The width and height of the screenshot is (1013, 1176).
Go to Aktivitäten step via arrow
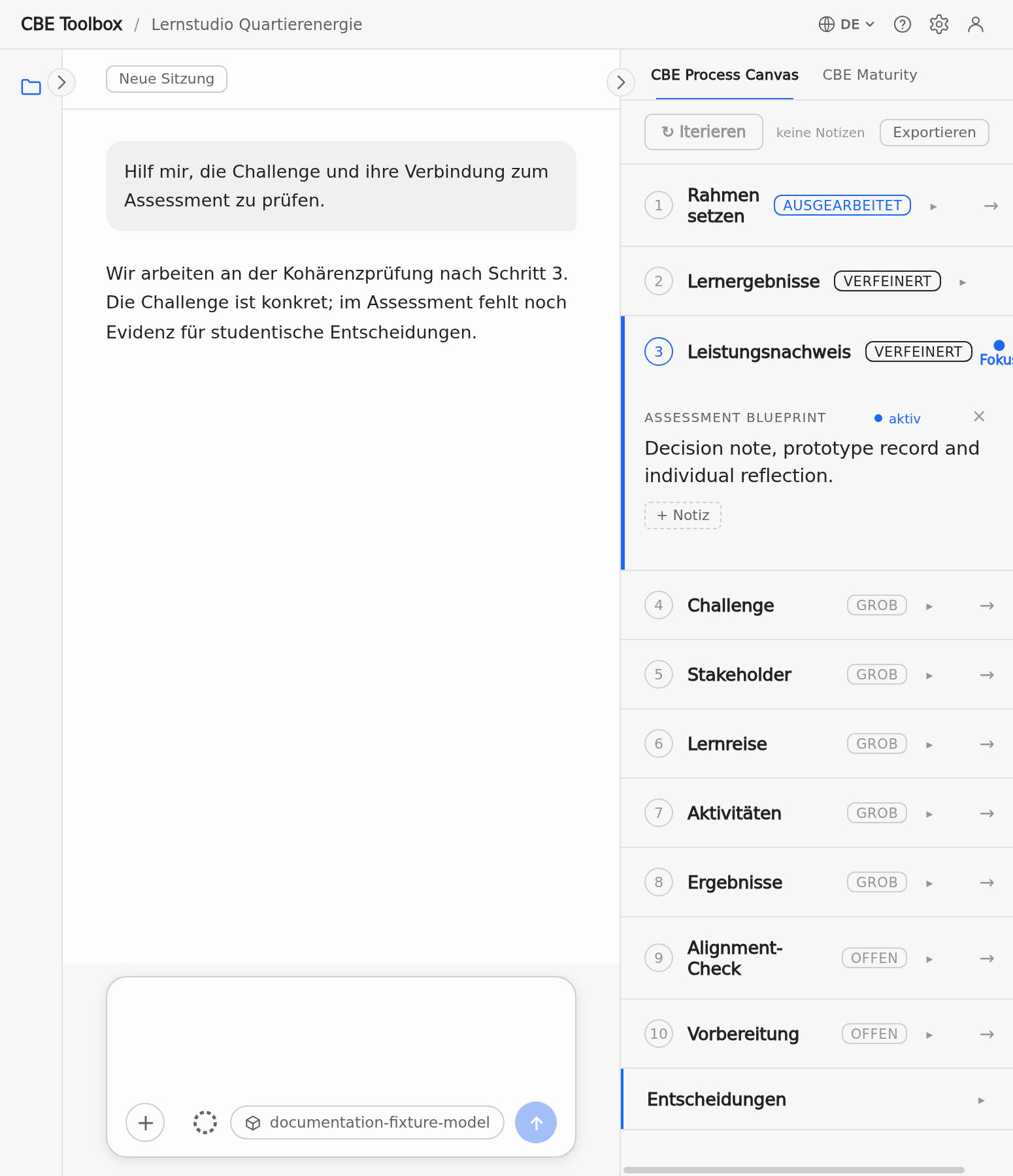[x=987, y=813]
